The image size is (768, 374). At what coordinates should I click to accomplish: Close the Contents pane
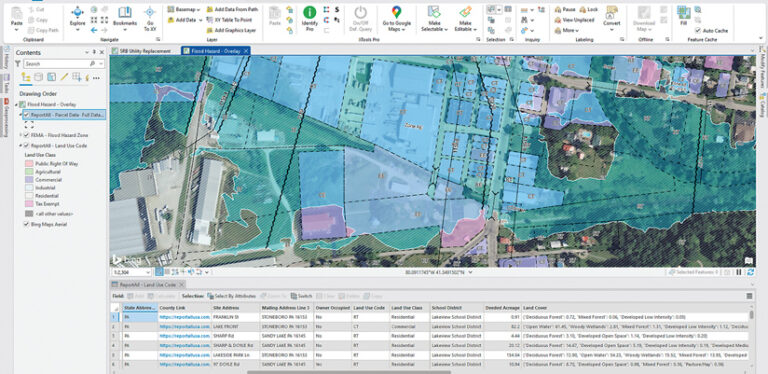102,52
